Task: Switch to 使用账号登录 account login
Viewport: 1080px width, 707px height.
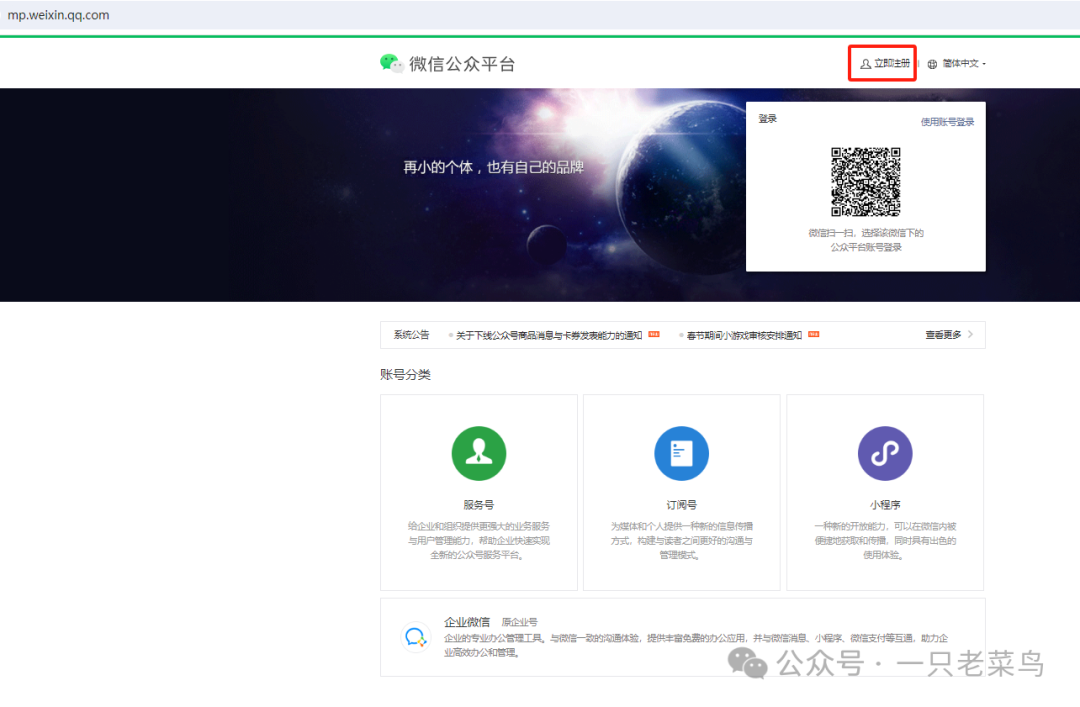Action: [x=947, y=122]
